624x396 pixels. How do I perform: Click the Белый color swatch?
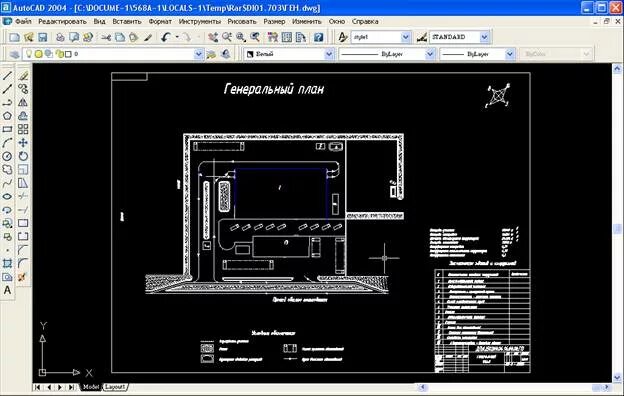[250, 54]
